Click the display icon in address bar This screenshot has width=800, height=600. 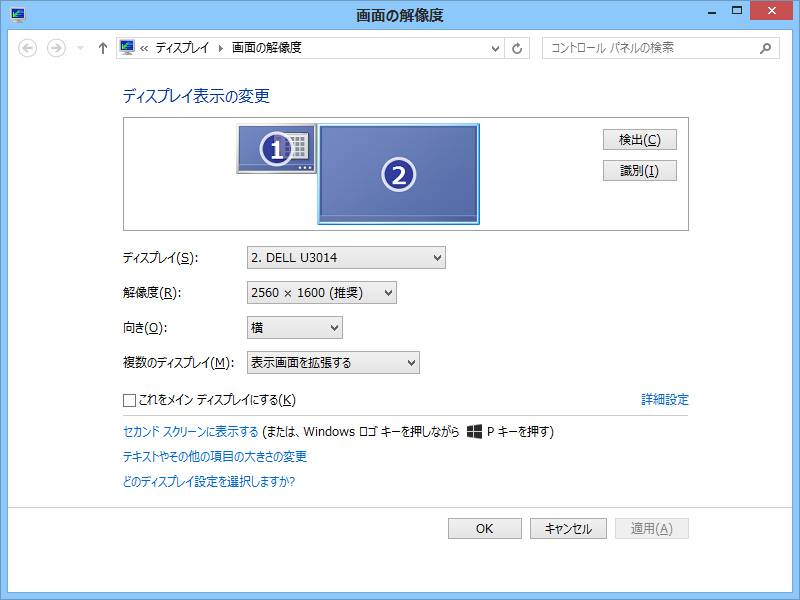(127, 48)
